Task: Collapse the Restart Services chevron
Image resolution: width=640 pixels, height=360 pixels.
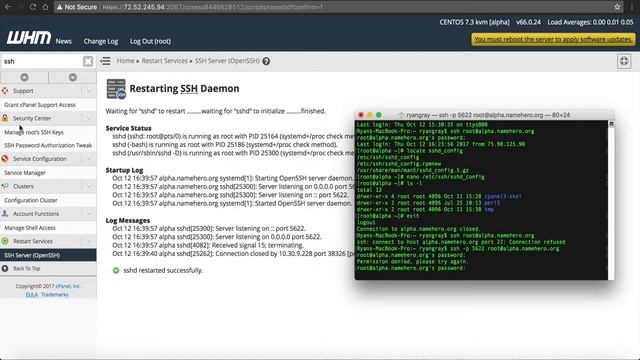Action: [89, 241]
